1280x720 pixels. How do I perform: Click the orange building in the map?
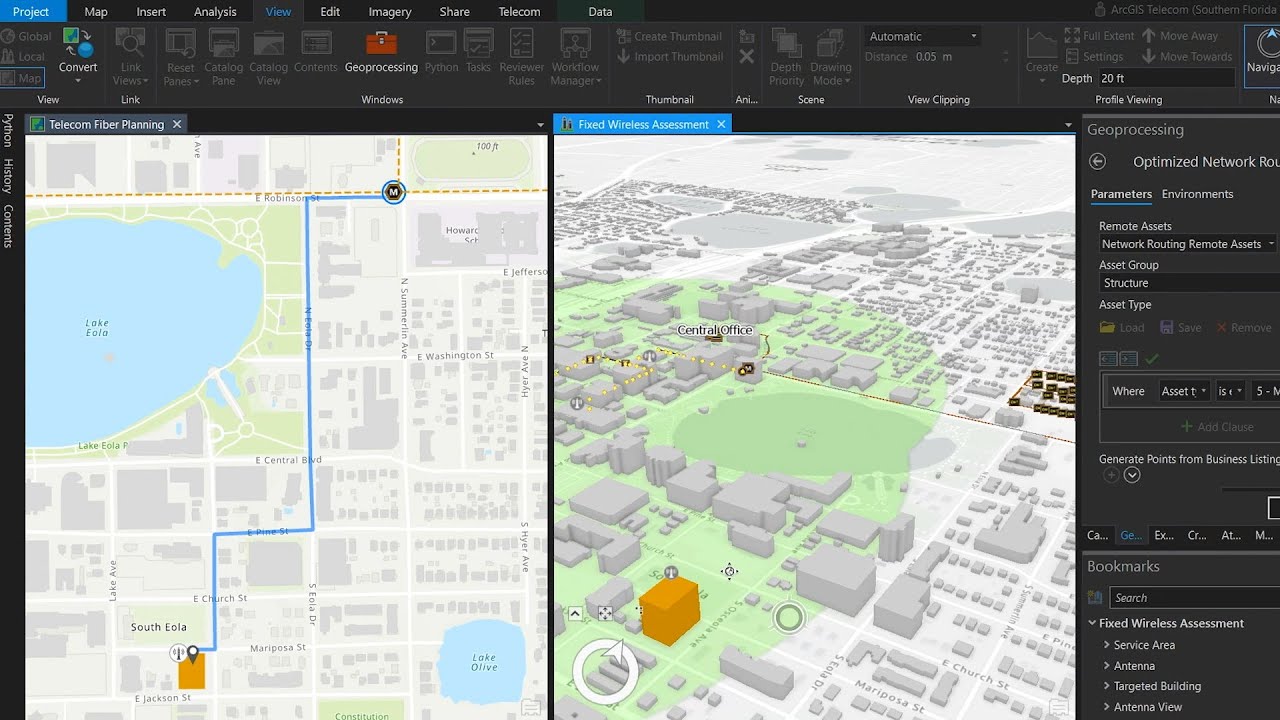click(192, 669)
